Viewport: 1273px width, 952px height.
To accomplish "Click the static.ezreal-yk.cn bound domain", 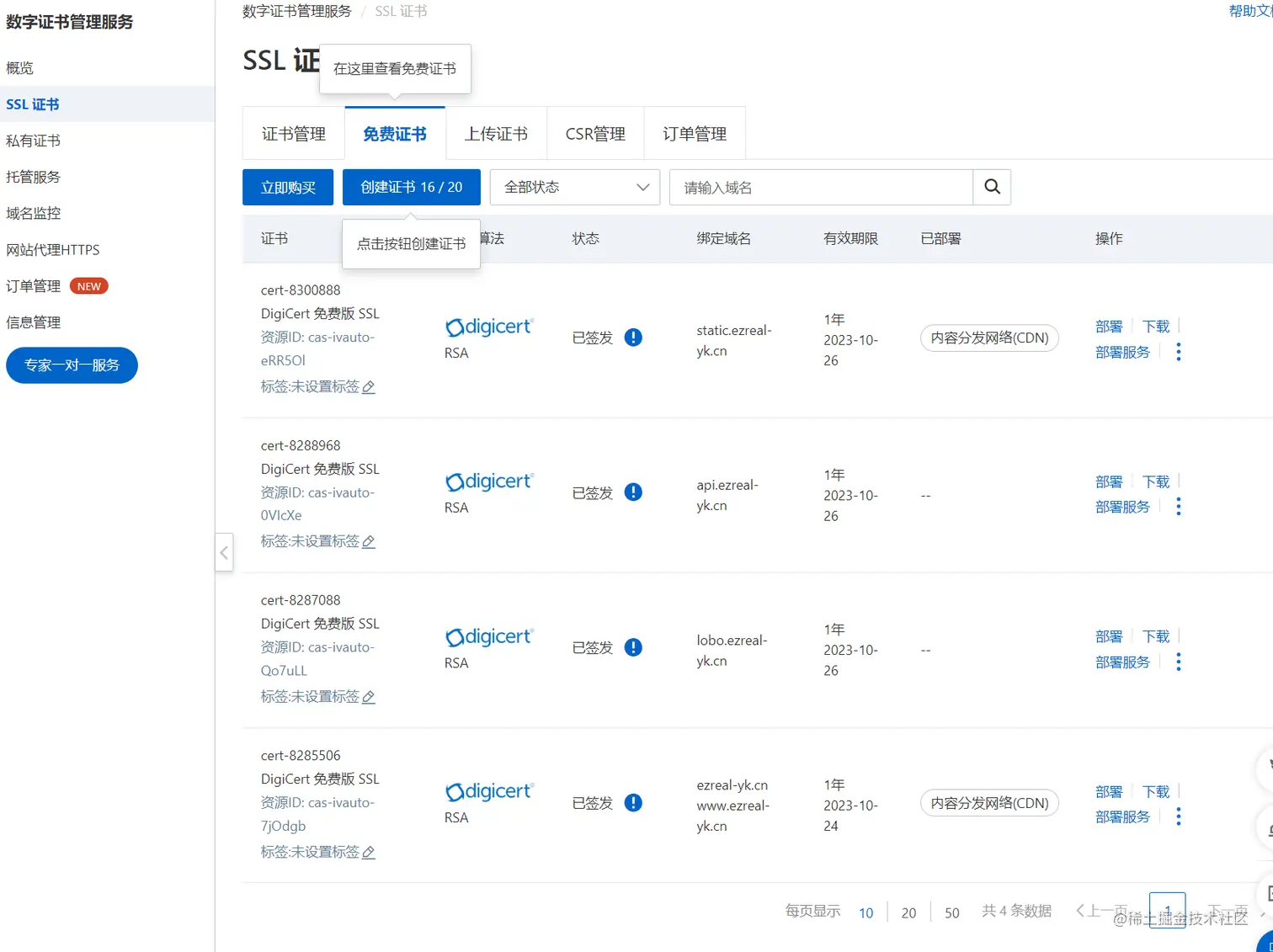I will coord(734,341).
